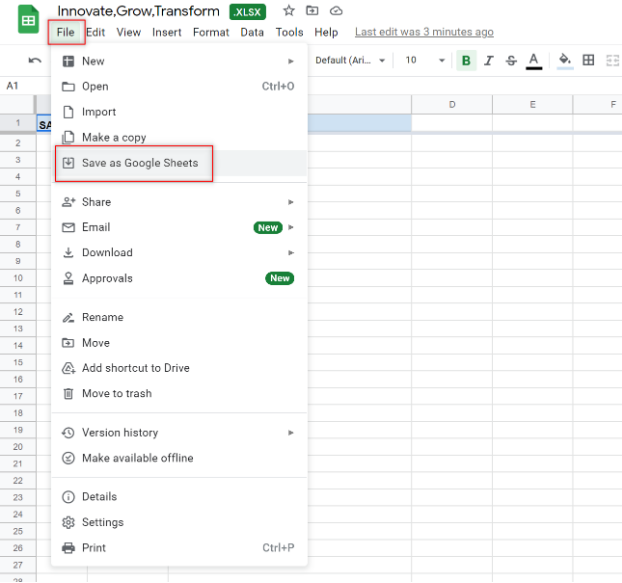Select row 1 header

(x=18, y=123)
